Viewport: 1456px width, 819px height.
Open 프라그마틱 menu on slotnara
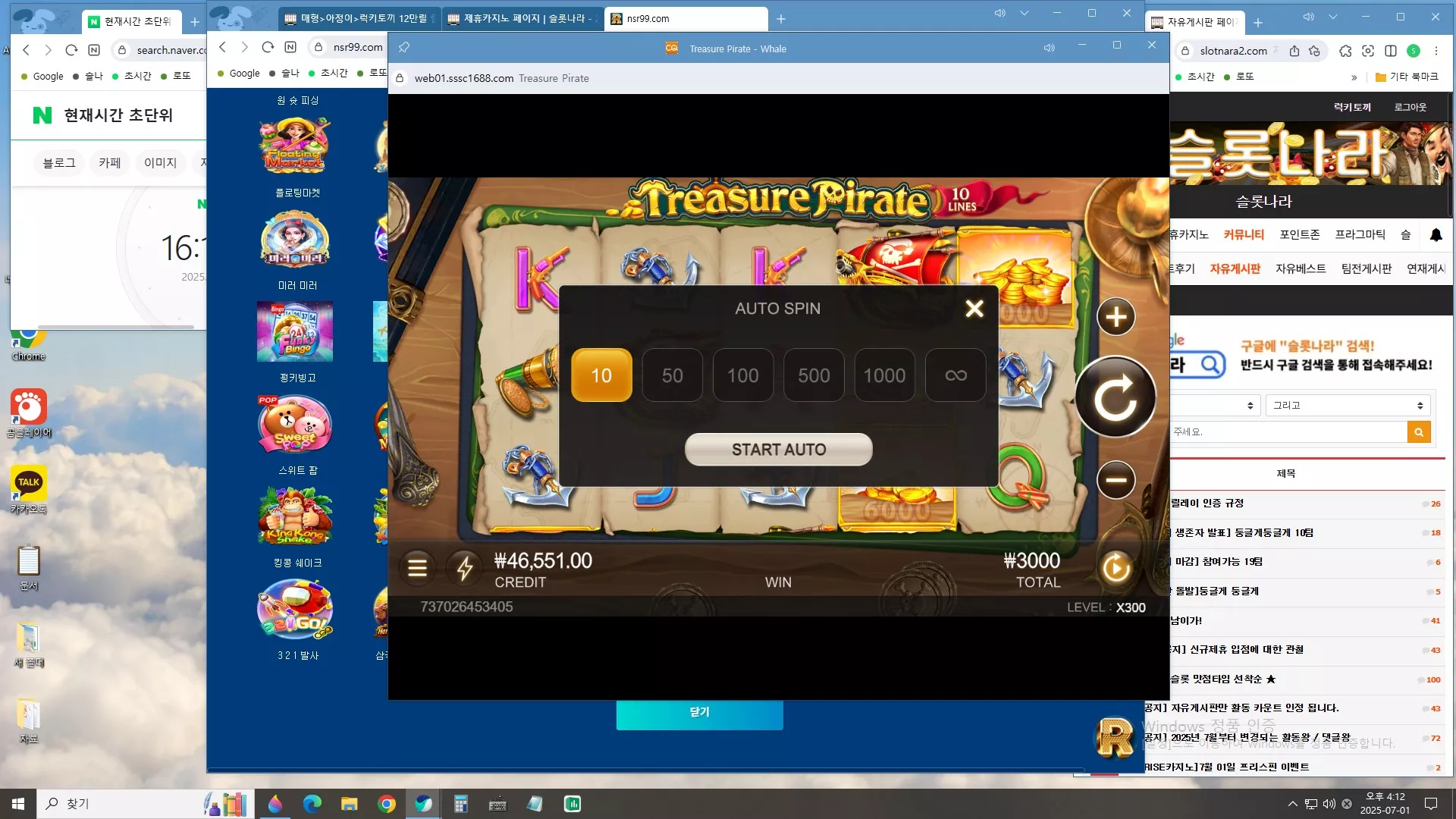(x=1360, y=235)
